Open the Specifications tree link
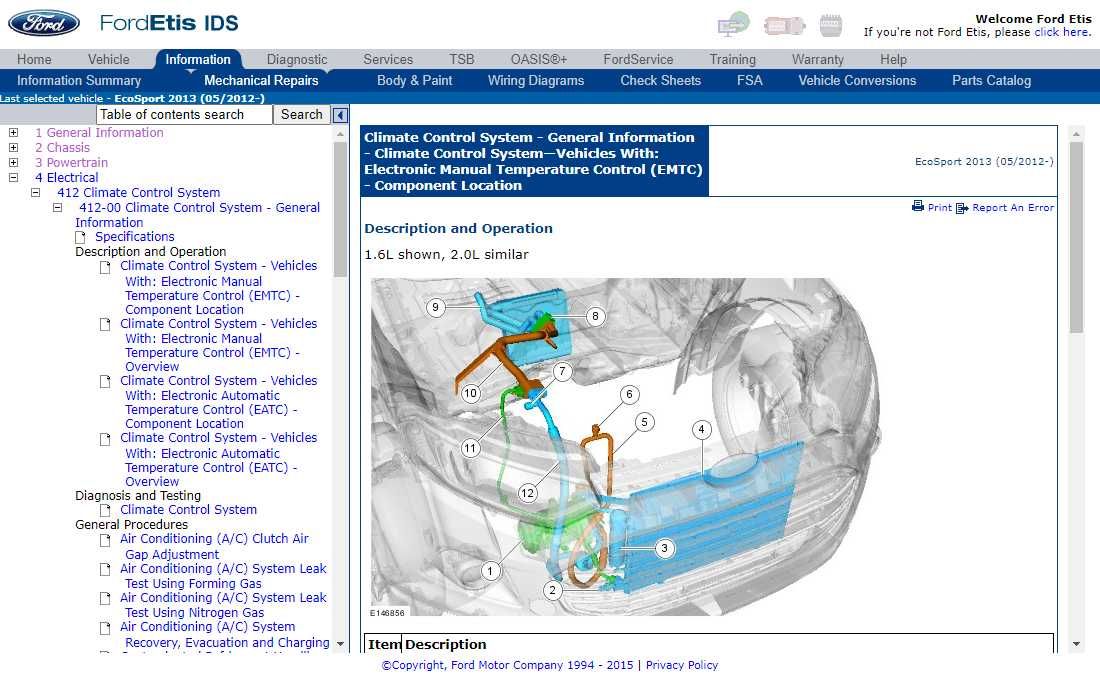This screenshot has width=1100, height=697. coord(135,237)
